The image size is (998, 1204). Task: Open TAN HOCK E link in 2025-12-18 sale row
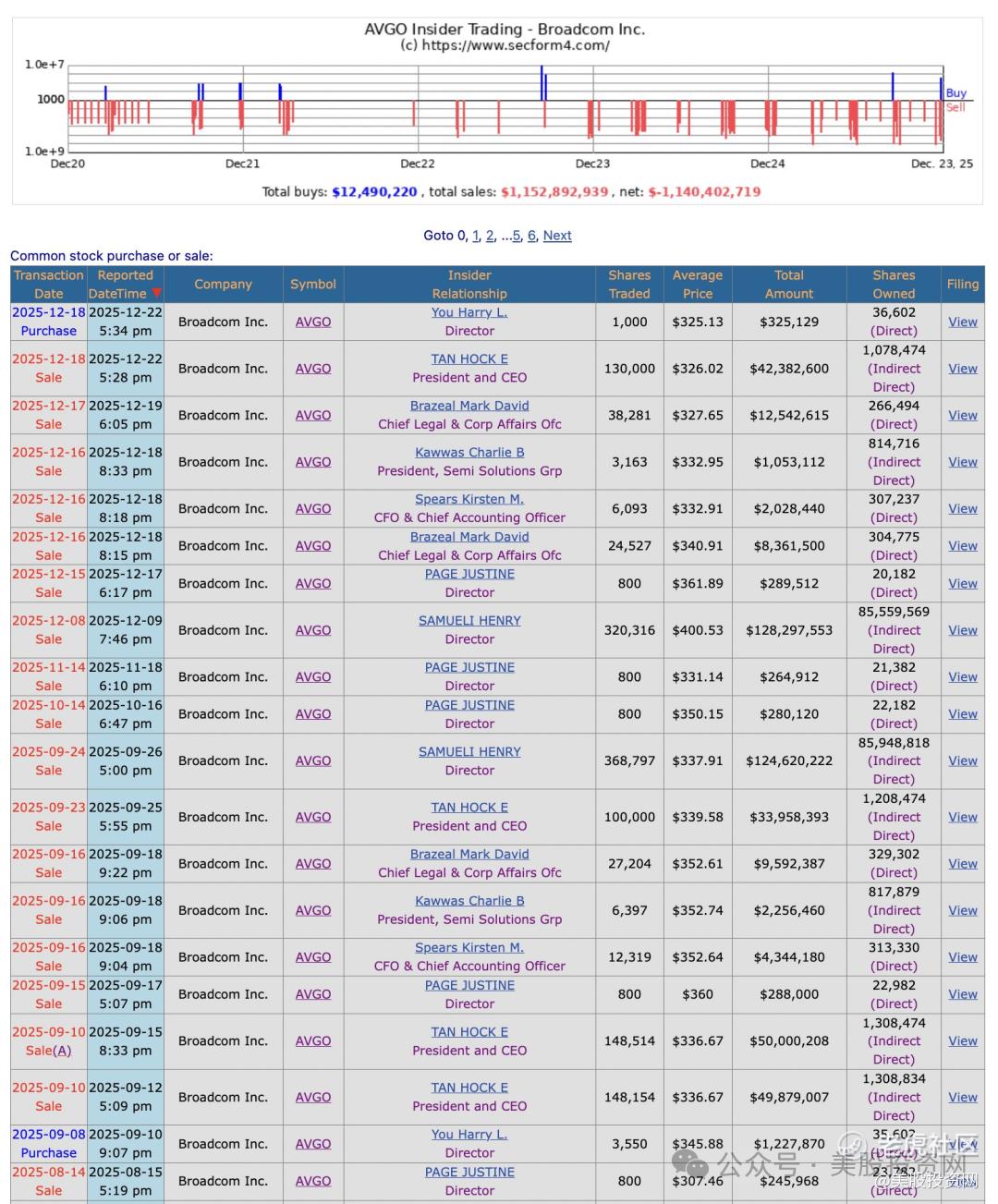469,359
